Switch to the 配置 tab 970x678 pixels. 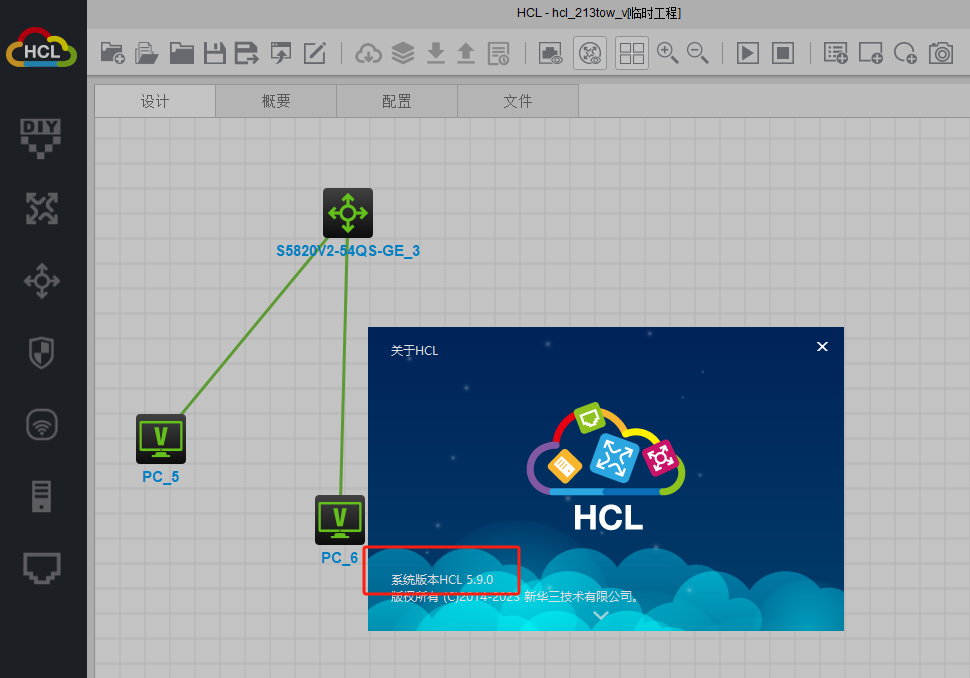click(x=397, y=101)
